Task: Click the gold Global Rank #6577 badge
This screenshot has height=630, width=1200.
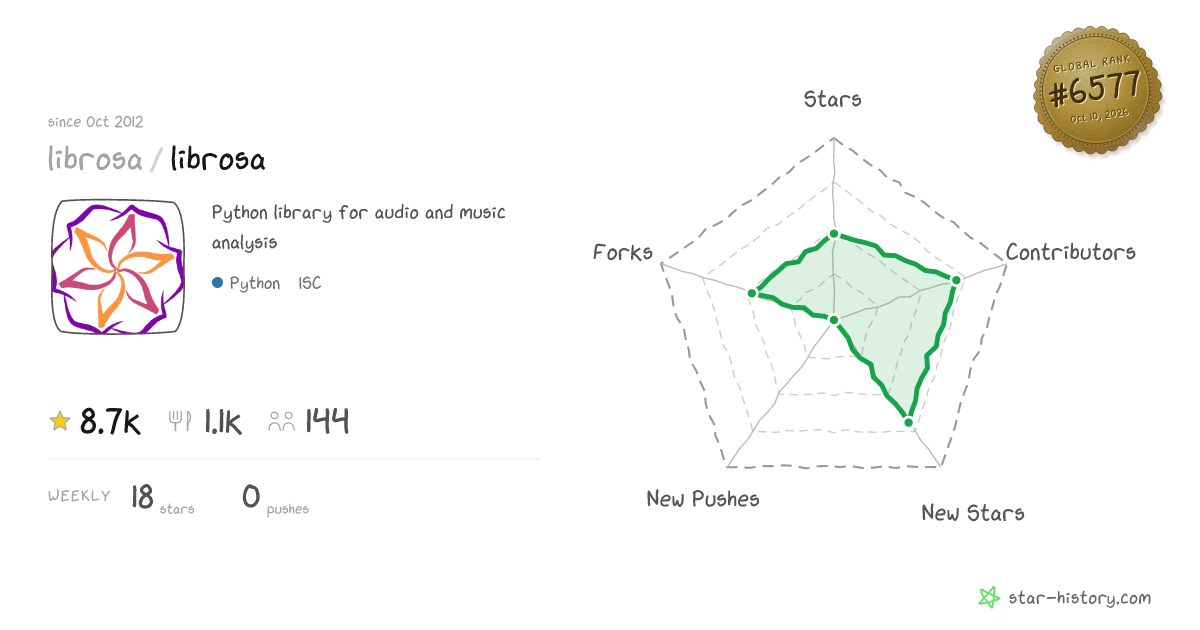Action: click(1098, 91)
